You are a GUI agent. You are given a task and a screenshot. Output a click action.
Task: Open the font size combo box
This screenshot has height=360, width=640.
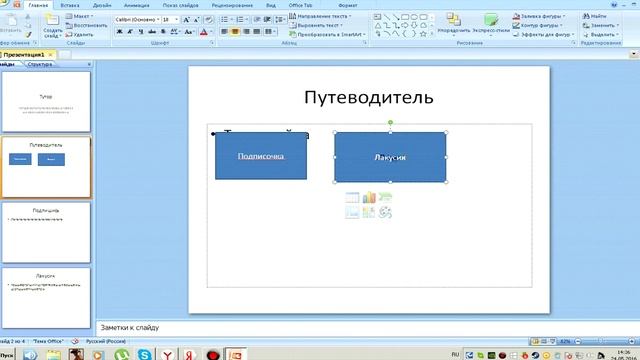pos(170,20)
